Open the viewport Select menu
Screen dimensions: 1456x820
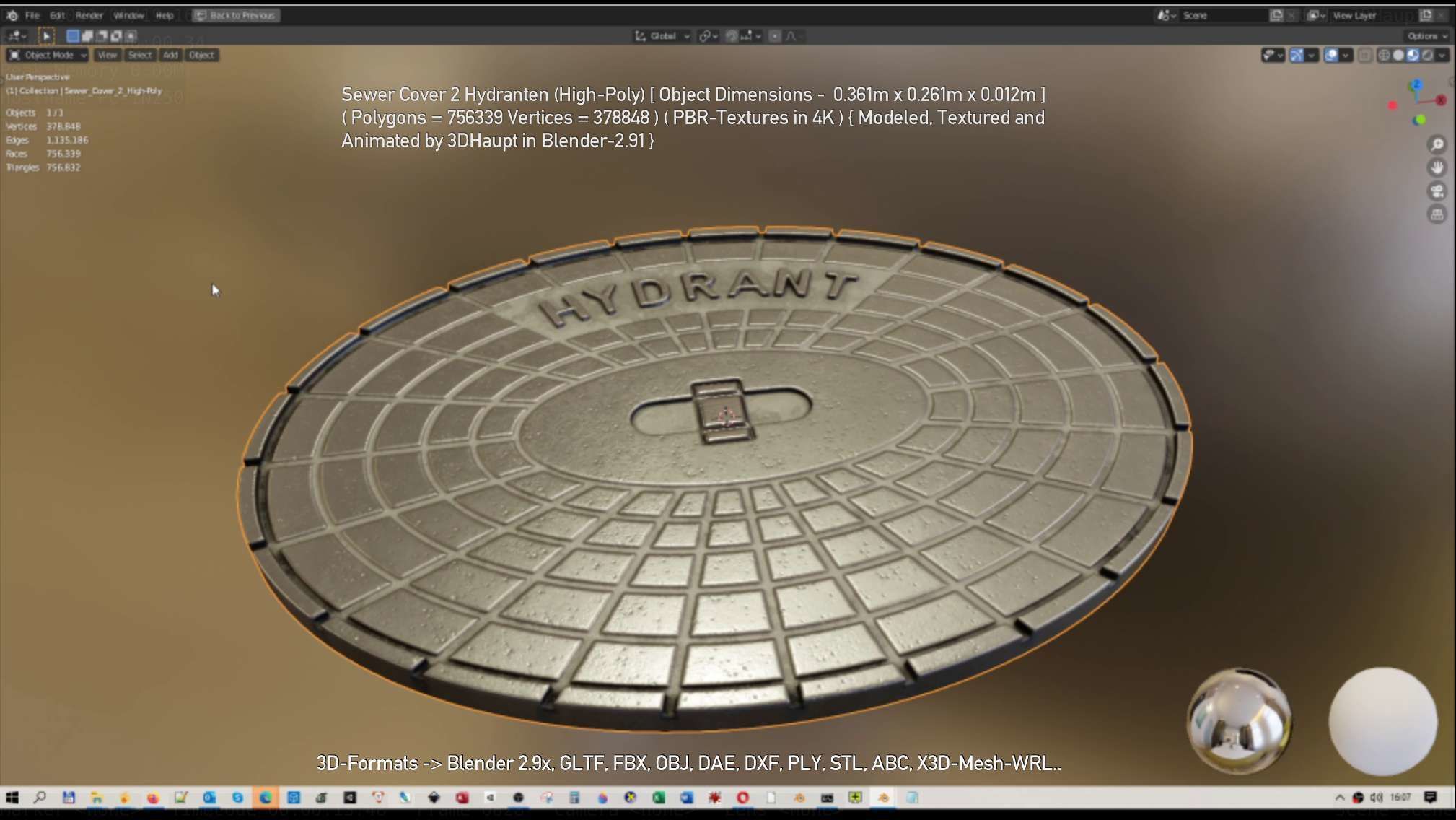(140, 55)
